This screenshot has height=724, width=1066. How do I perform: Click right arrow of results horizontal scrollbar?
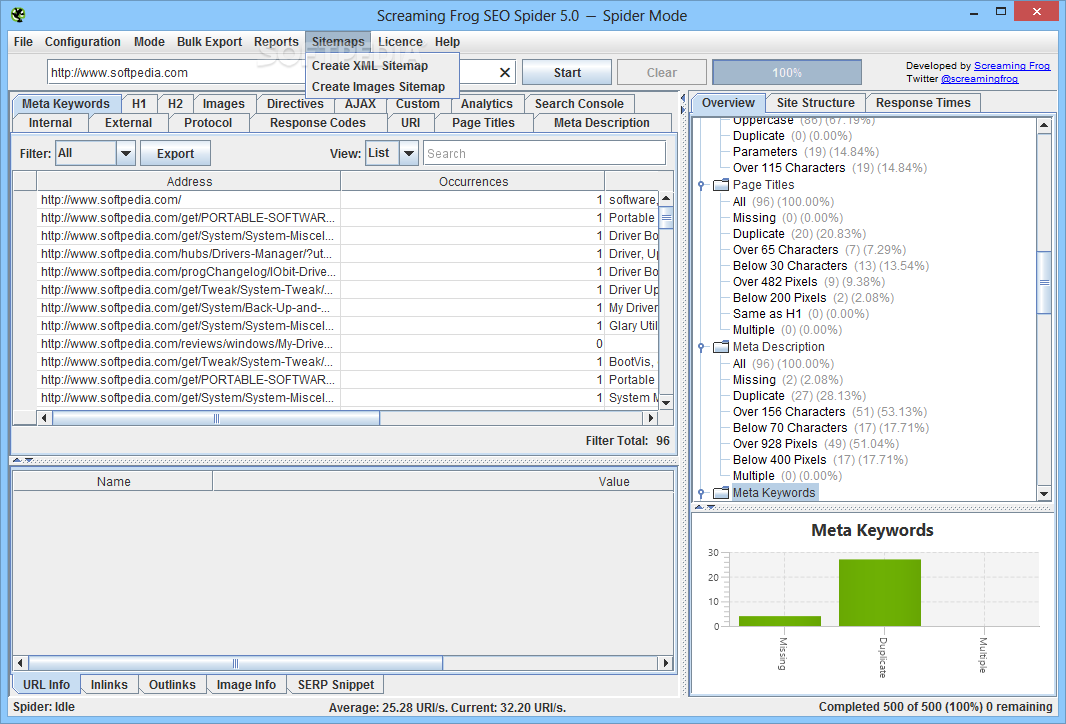[651, 418]
